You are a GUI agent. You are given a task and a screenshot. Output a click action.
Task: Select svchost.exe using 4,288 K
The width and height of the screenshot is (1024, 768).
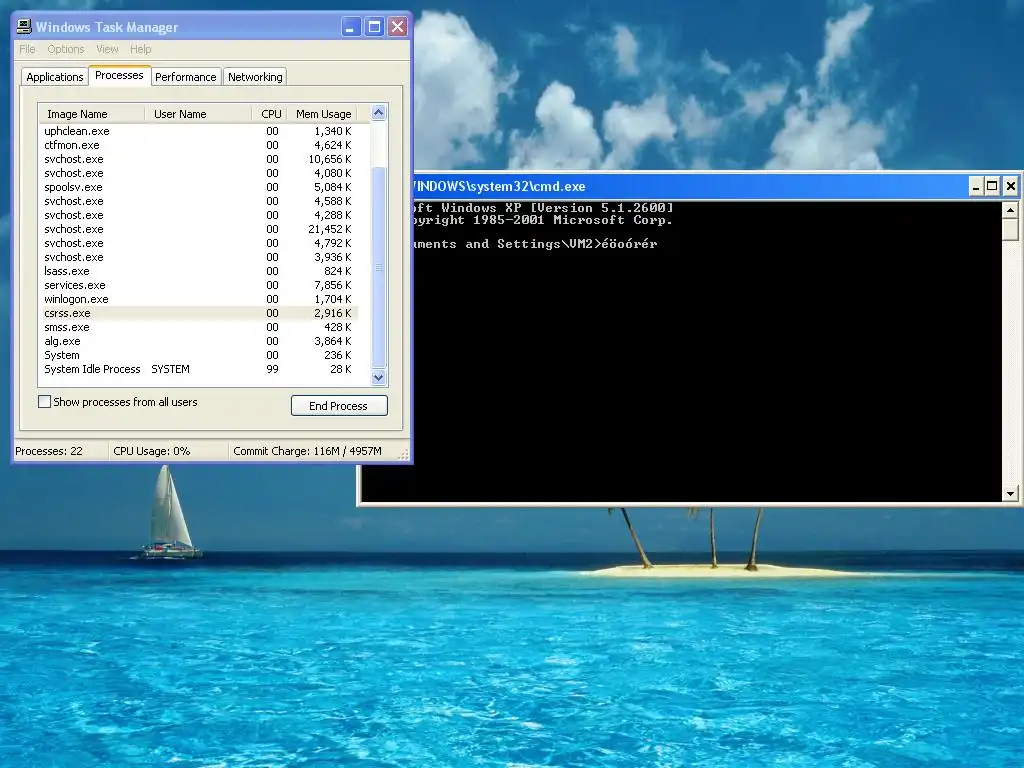coord(199,215)
